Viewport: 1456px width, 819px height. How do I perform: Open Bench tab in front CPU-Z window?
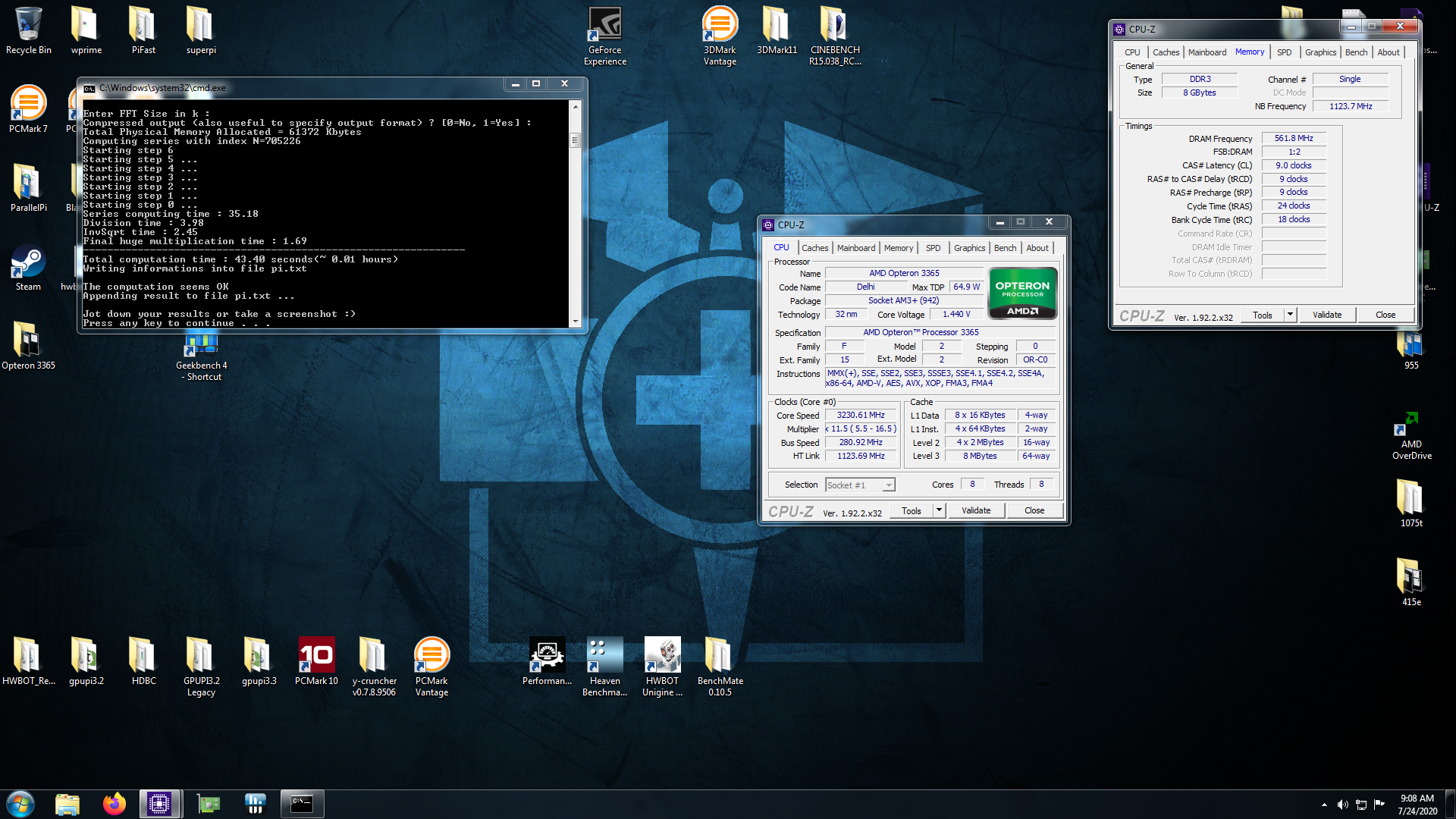coord(1005,248)
